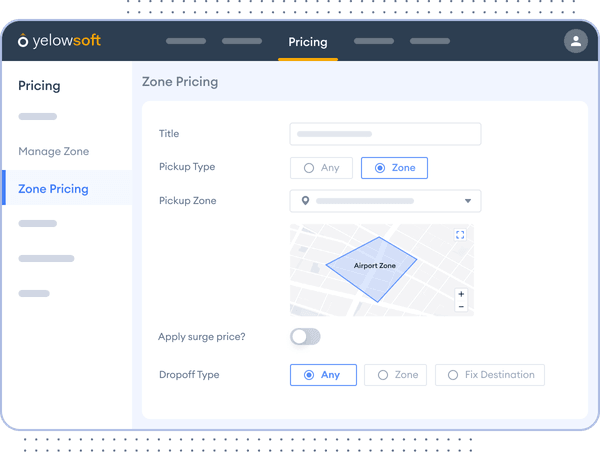This screenshot has width=600, height=452.
Task: Click the location pin in Pickup Zone
Action: 305,201
